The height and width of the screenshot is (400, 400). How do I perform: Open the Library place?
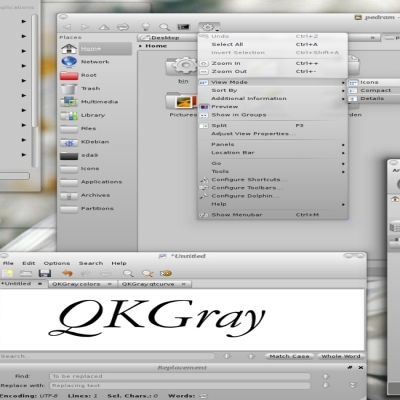pyautogui.click(x=97, y=115)
